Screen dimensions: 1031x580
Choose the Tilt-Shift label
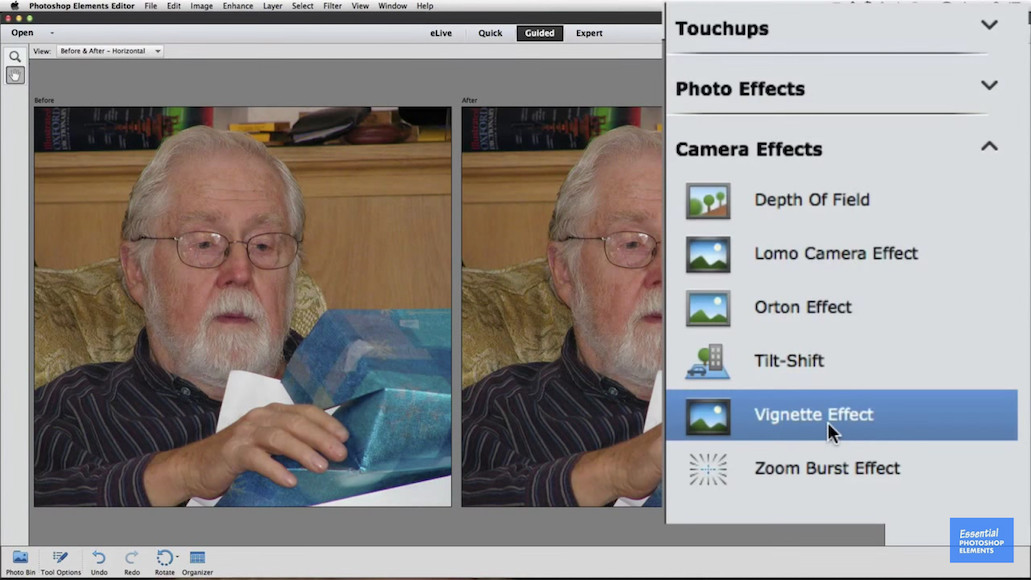pyautogui.click(x=789, y=361)
